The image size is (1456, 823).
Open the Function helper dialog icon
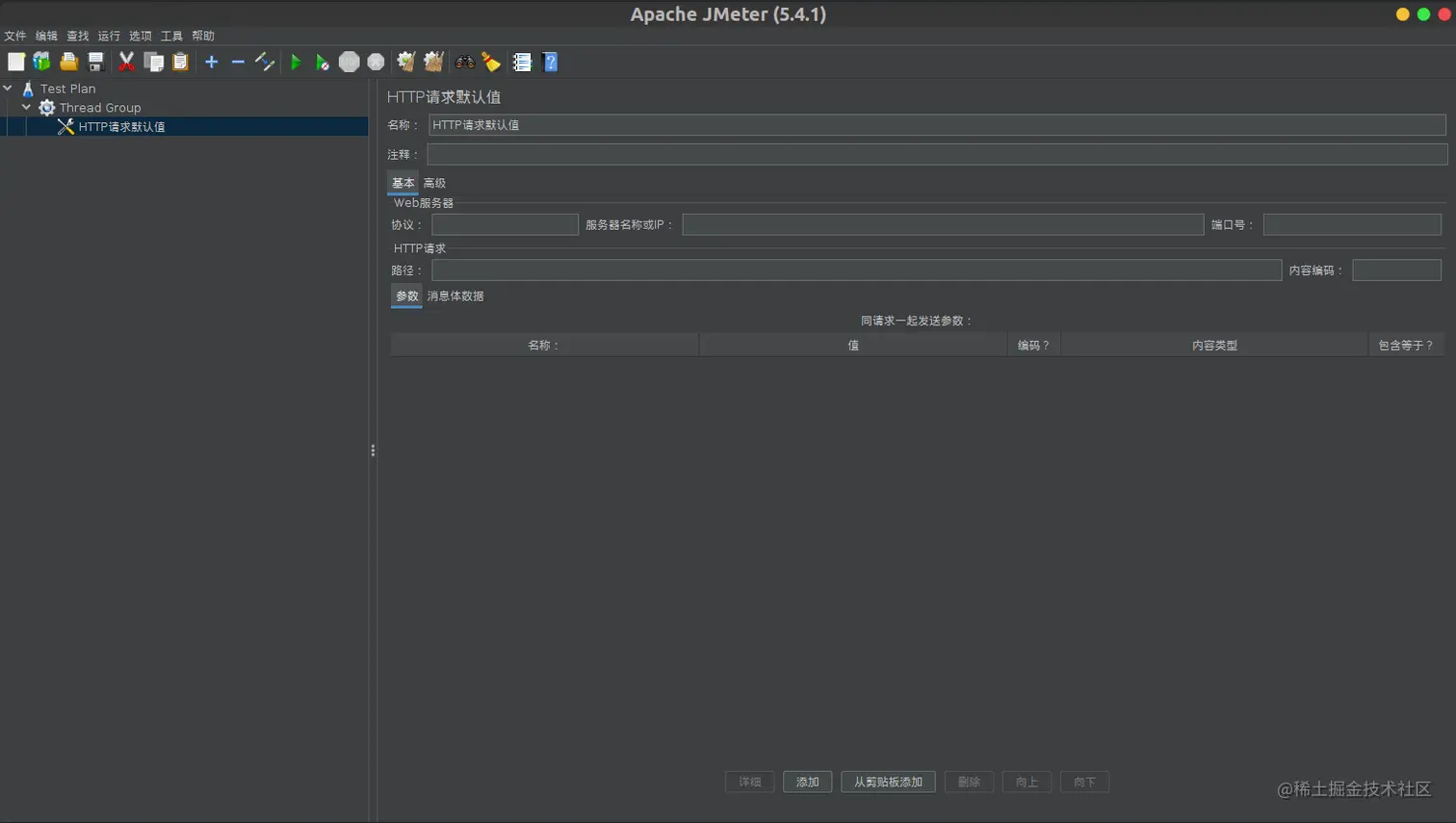522,62
